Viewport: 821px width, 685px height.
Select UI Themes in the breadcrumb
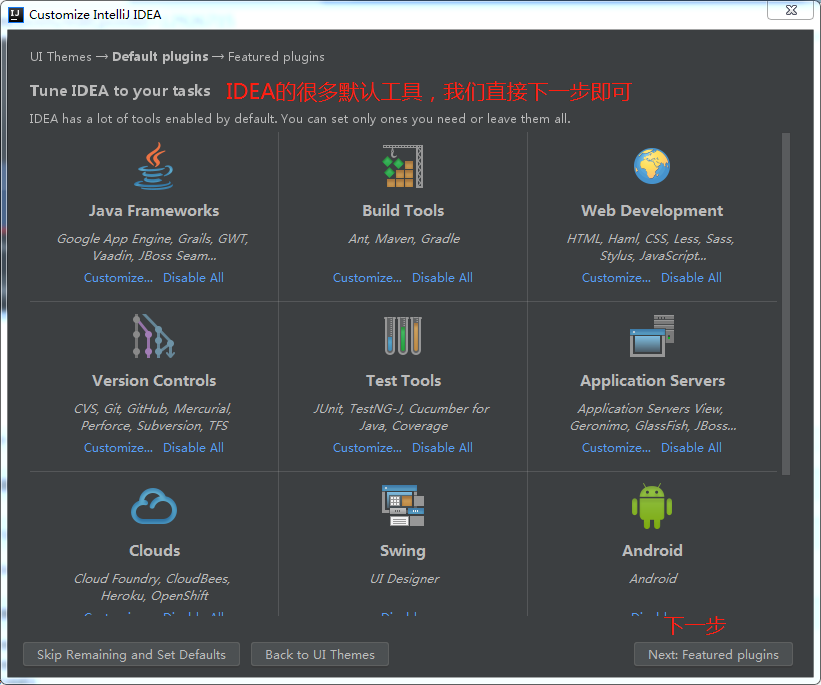pos(61,57)
